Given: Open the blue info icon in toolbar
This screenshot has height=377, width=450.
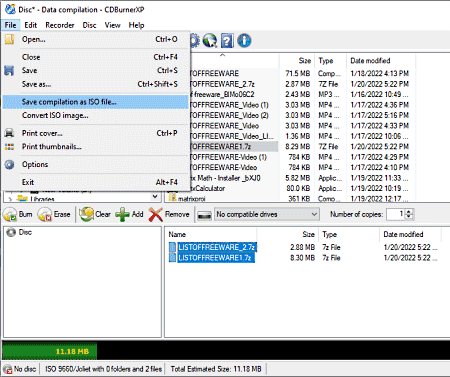Looking at the screenshot, I should pos(244,41).
